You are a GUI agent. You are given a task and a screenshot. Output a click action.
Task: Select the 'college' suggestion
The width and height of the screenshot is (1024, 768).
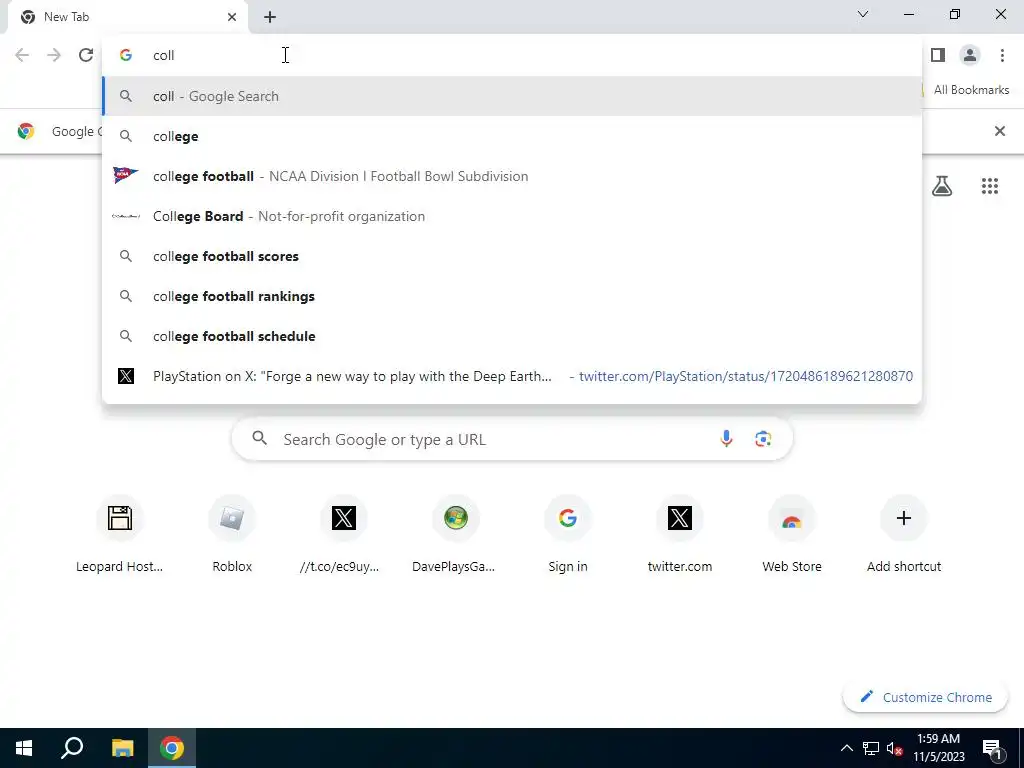point(512,136)
